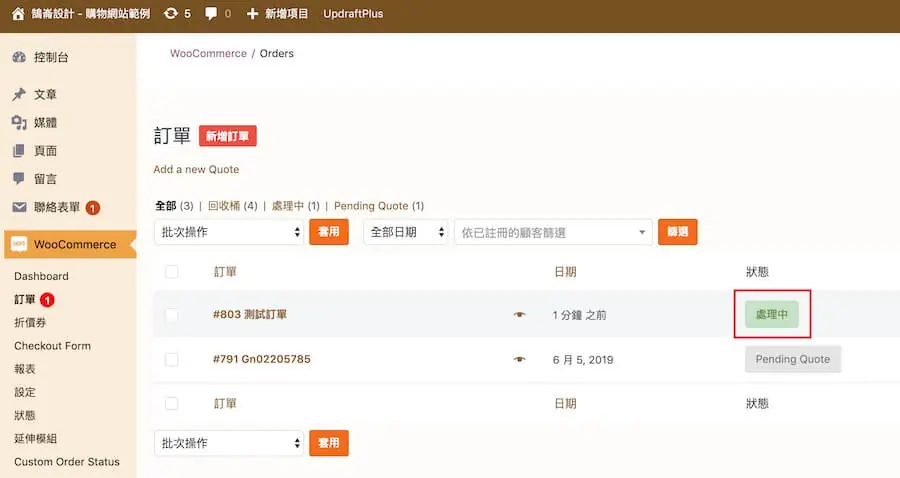The height and width of the screenshot is (478, 900).
Task: Open the registered customer filter dropdown
Action: pyautogui.click(x=553, y=232)
